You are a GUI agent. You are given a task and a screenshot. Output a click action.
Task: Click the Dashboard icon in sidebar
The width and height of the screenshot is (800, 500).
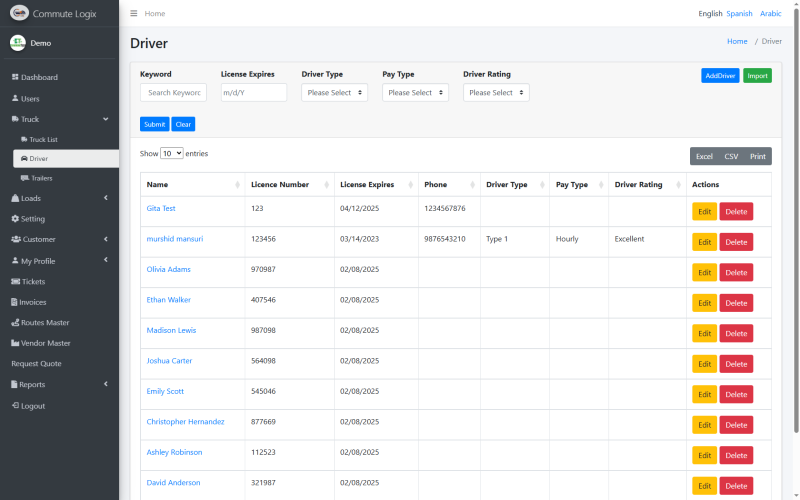(15, 77)
